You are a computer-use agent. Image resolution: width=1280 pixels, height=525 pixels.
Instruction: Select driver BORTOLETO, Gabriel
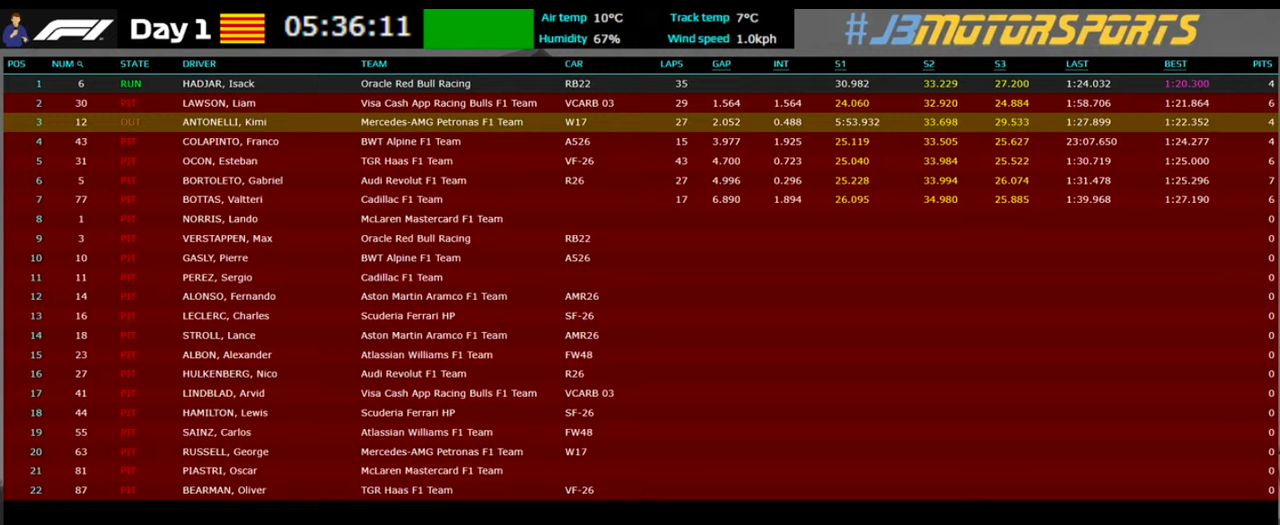[232, 181]
